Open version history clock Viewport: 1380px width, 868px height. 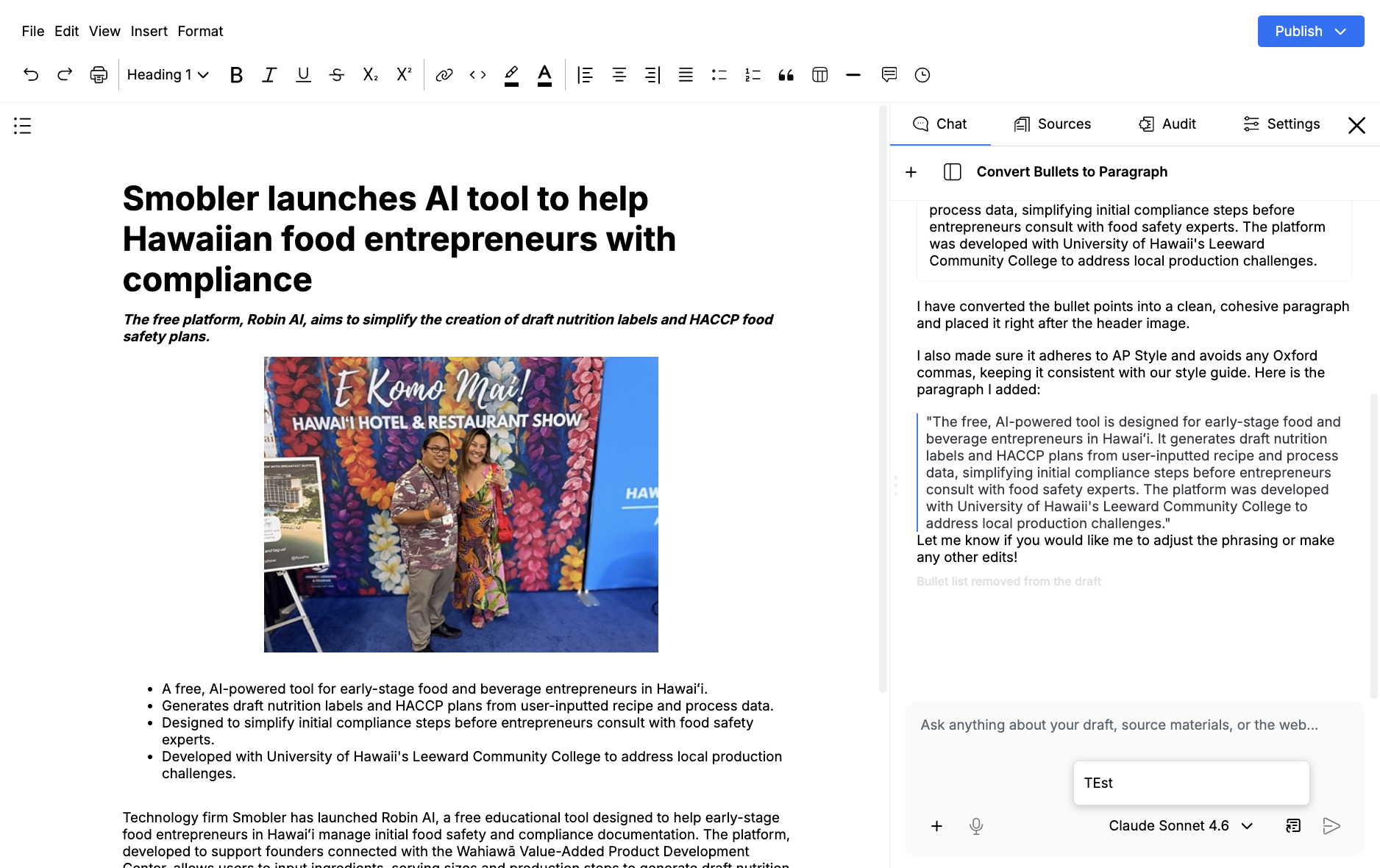coord(922,74)
